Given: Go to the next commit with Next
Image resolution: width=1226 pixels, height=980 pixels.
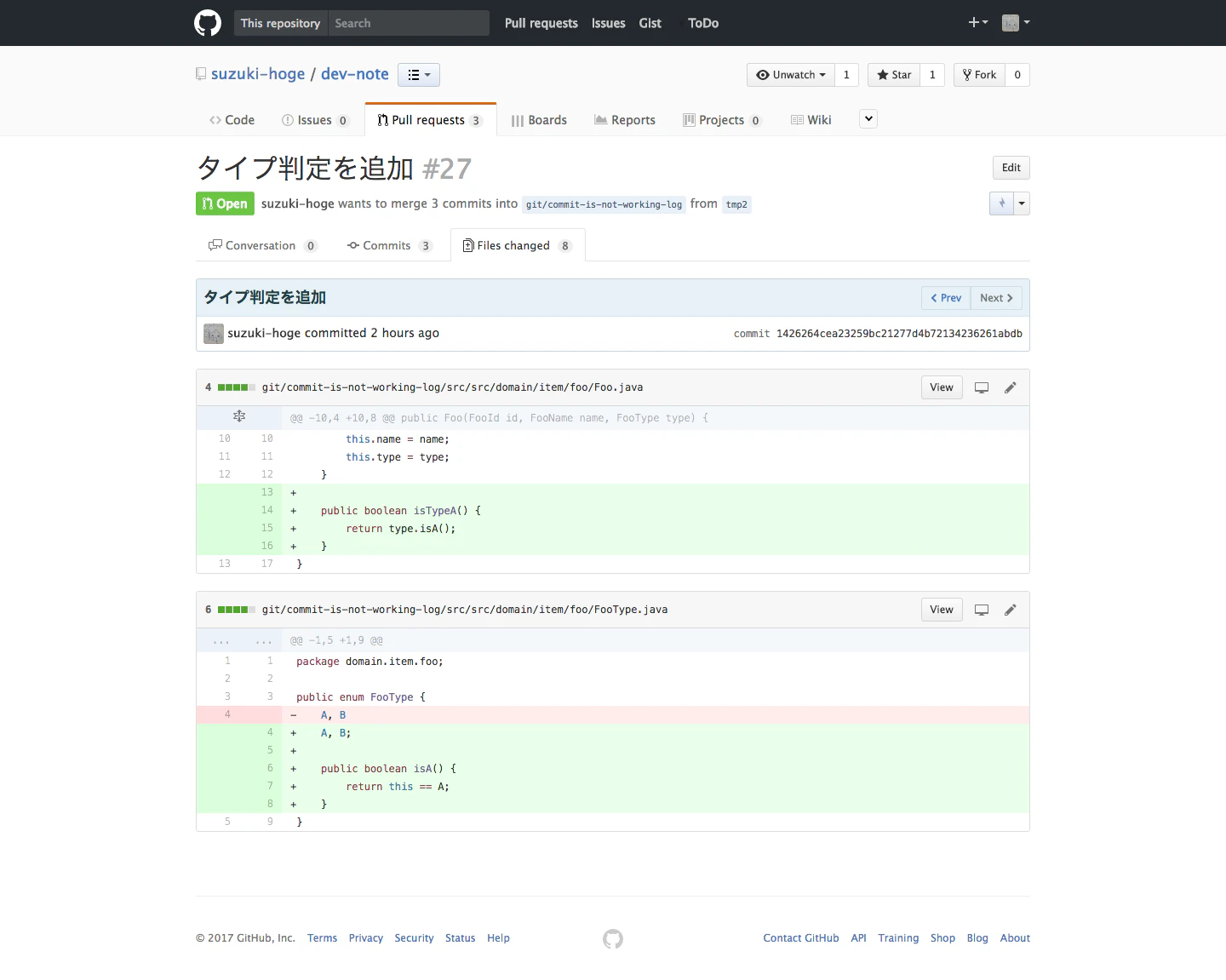Looking at the screenshot, I should [996, 298].
